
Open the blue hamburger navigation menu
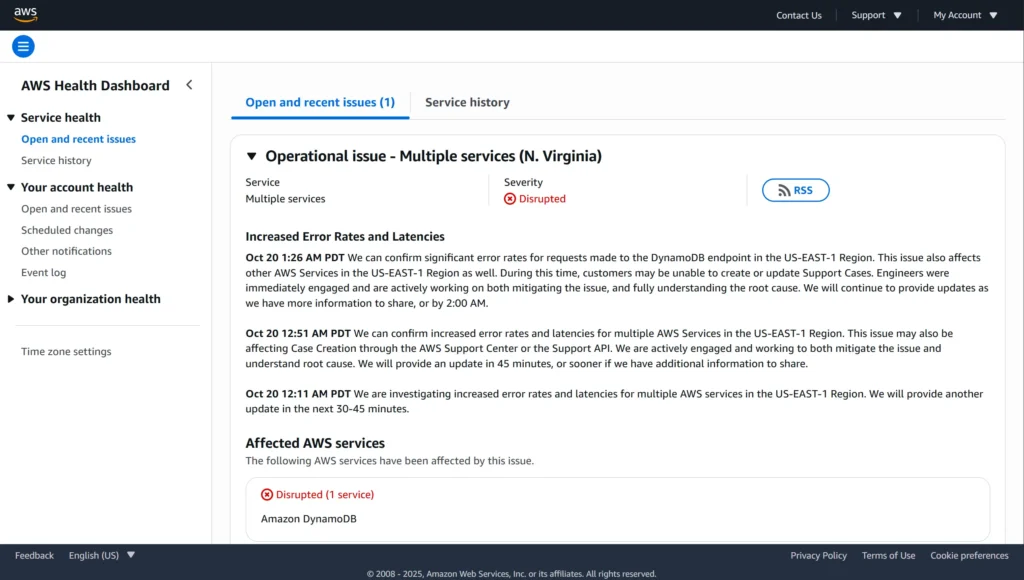[x=23, y=46]
